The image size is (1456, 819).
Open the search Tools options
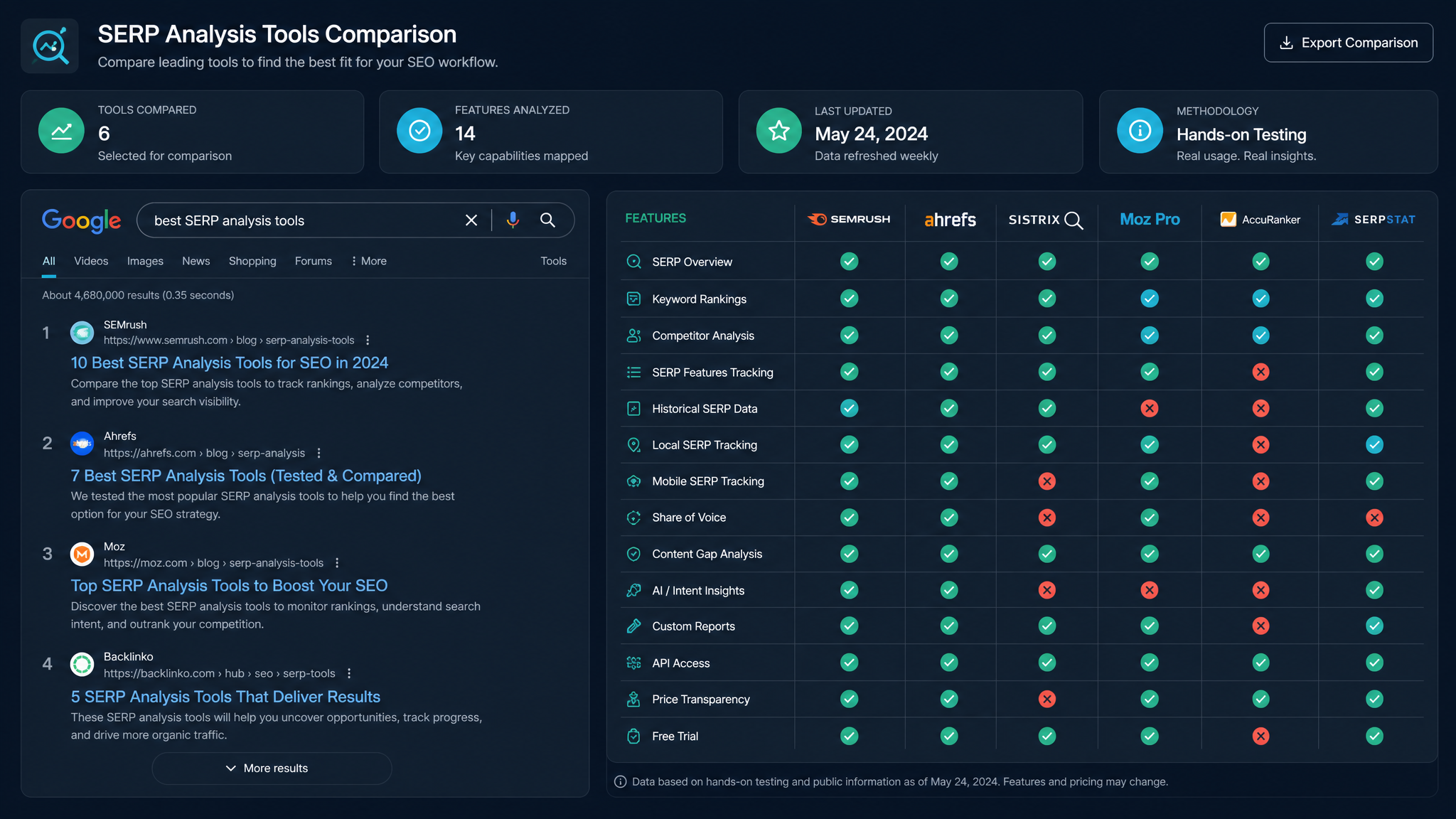[553, 261]
